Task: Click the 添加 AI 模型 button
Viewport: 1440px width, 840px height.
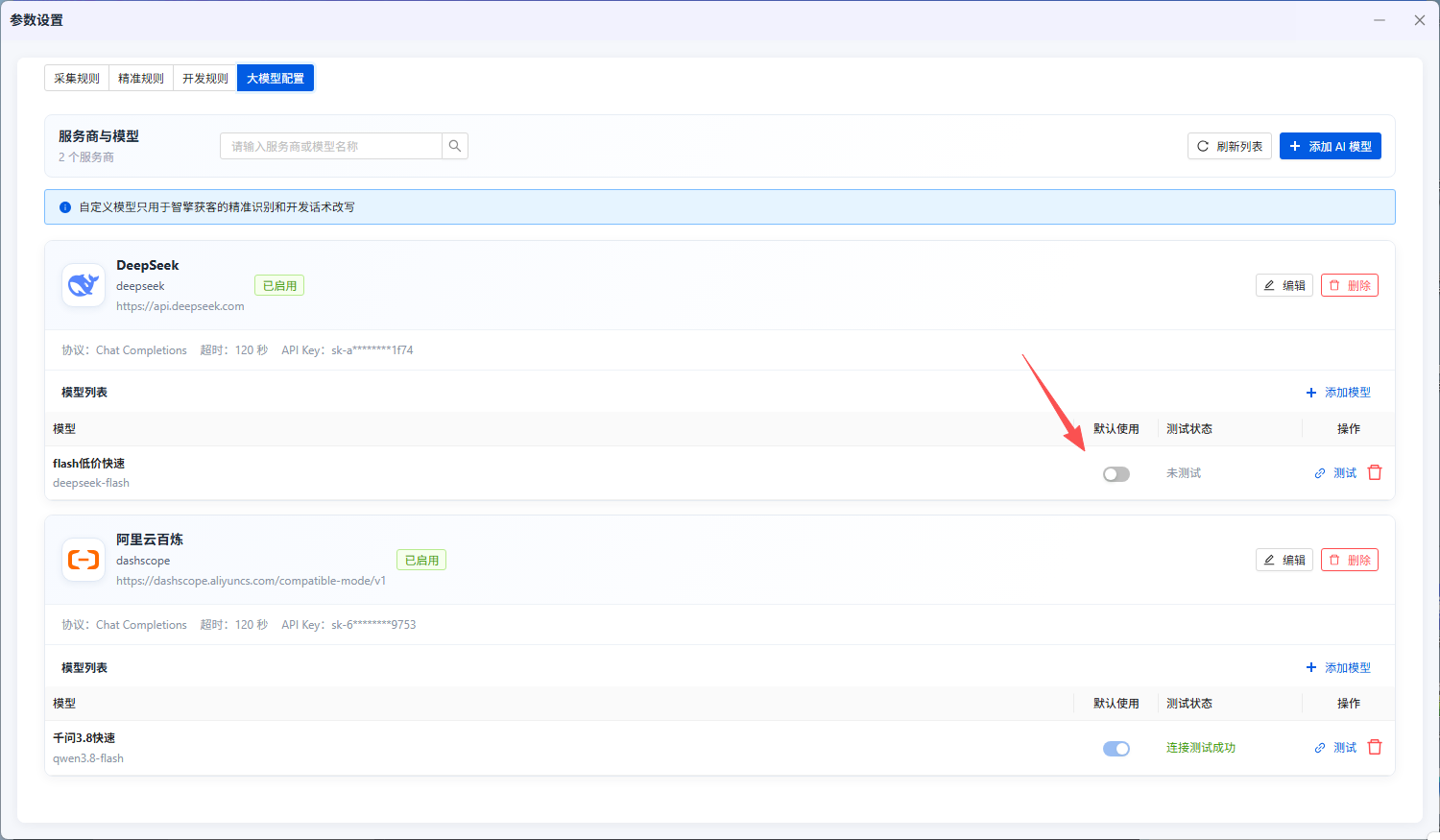Action: point(1331,146)
